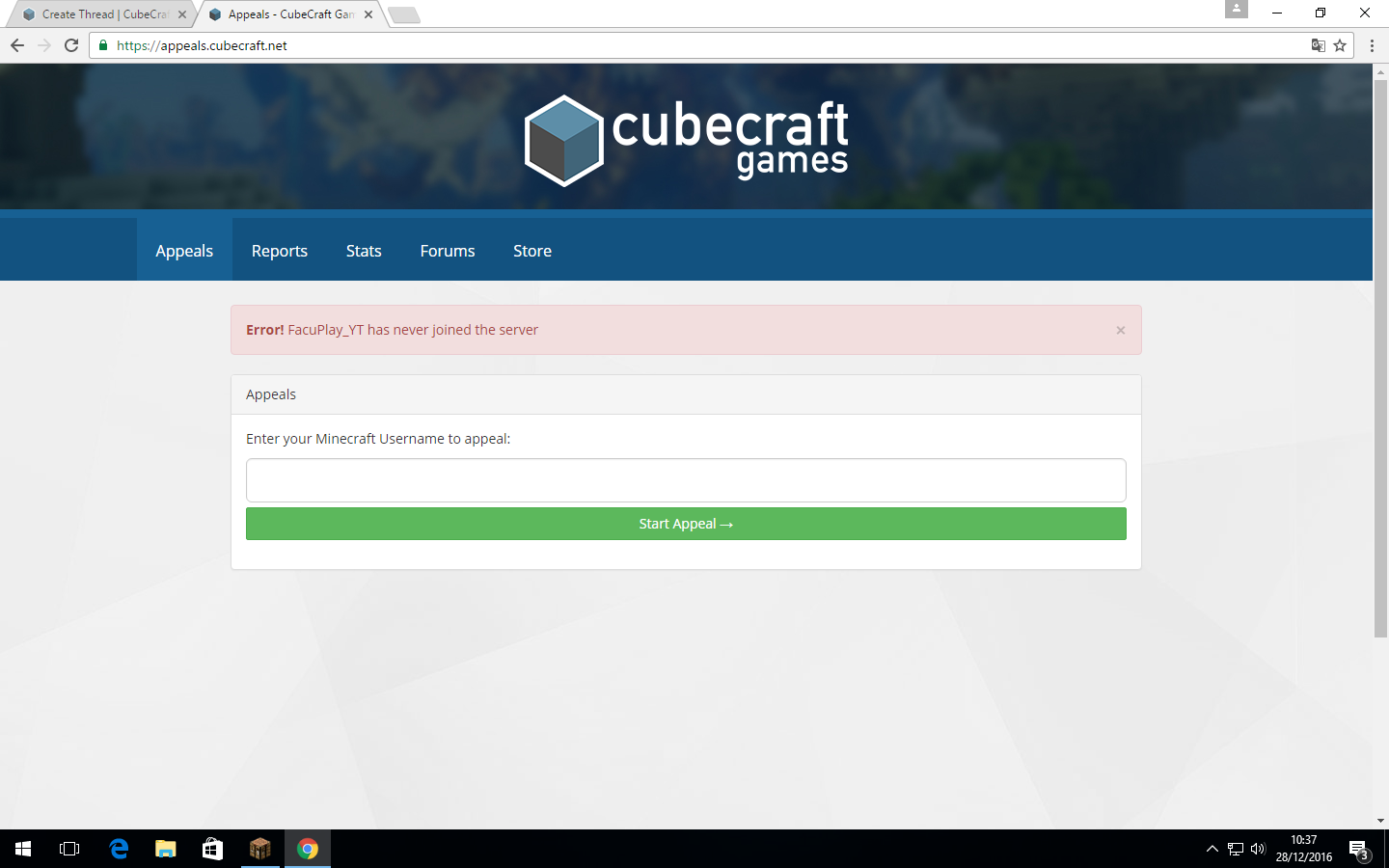
Task: Click the Start Appeal button
Action: click(686, 524)
